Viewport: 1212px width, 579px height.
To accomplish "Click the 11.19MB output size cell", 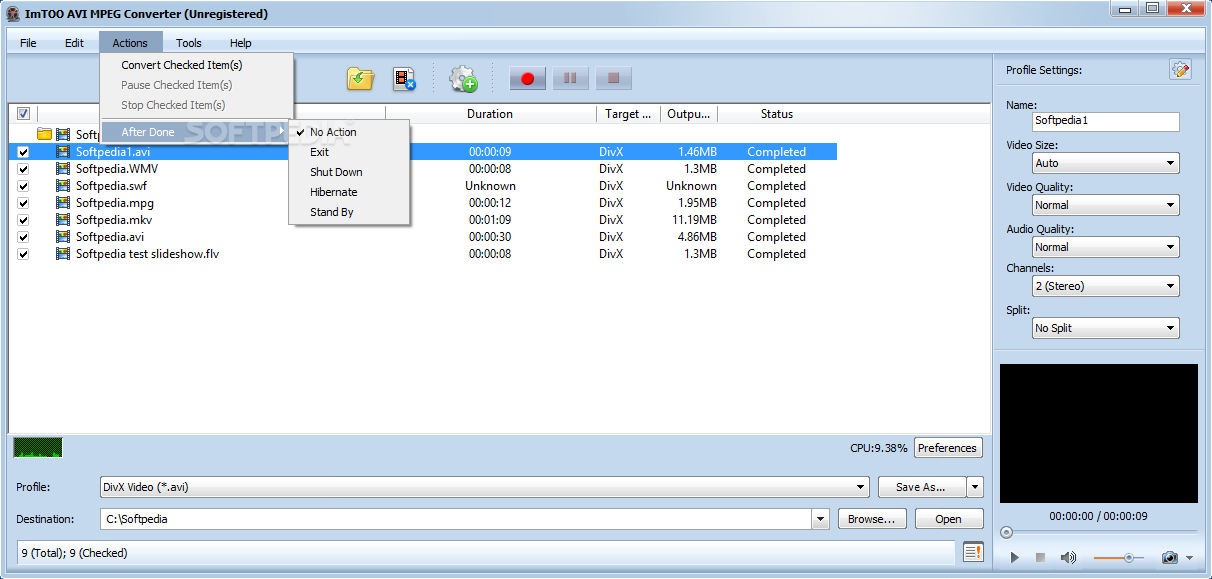I will point(694,220).
